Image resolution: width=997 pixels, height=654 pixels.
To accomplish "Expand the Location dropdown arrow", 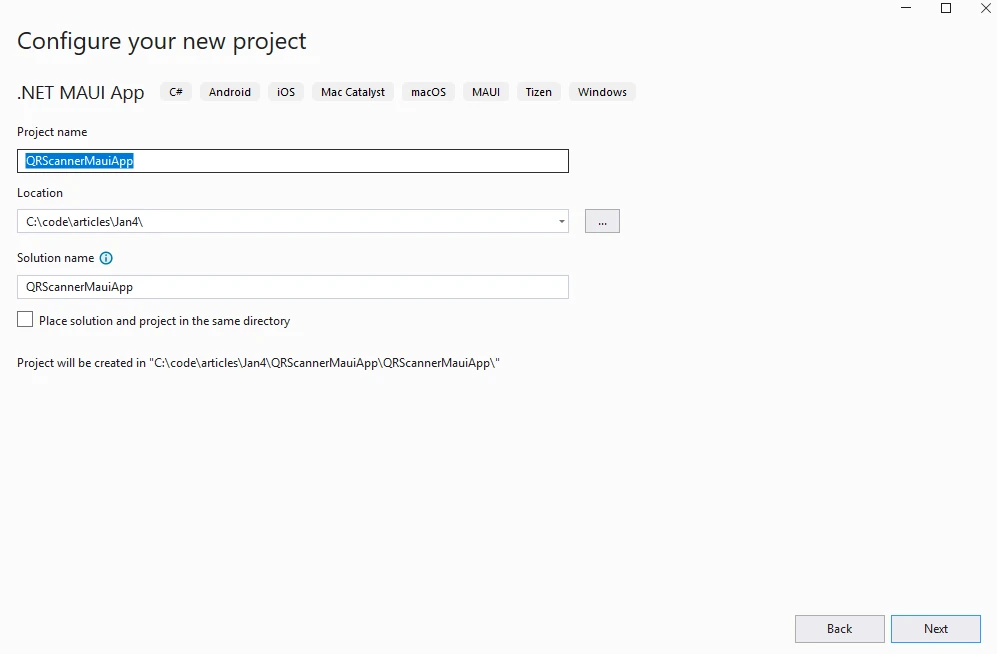I will pos(561,221).
